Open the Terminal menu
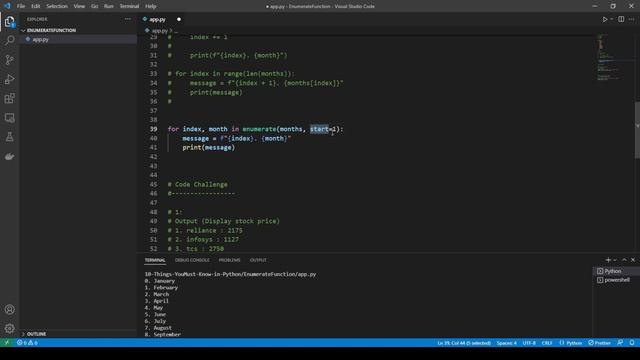 click(x=129, y=6)
